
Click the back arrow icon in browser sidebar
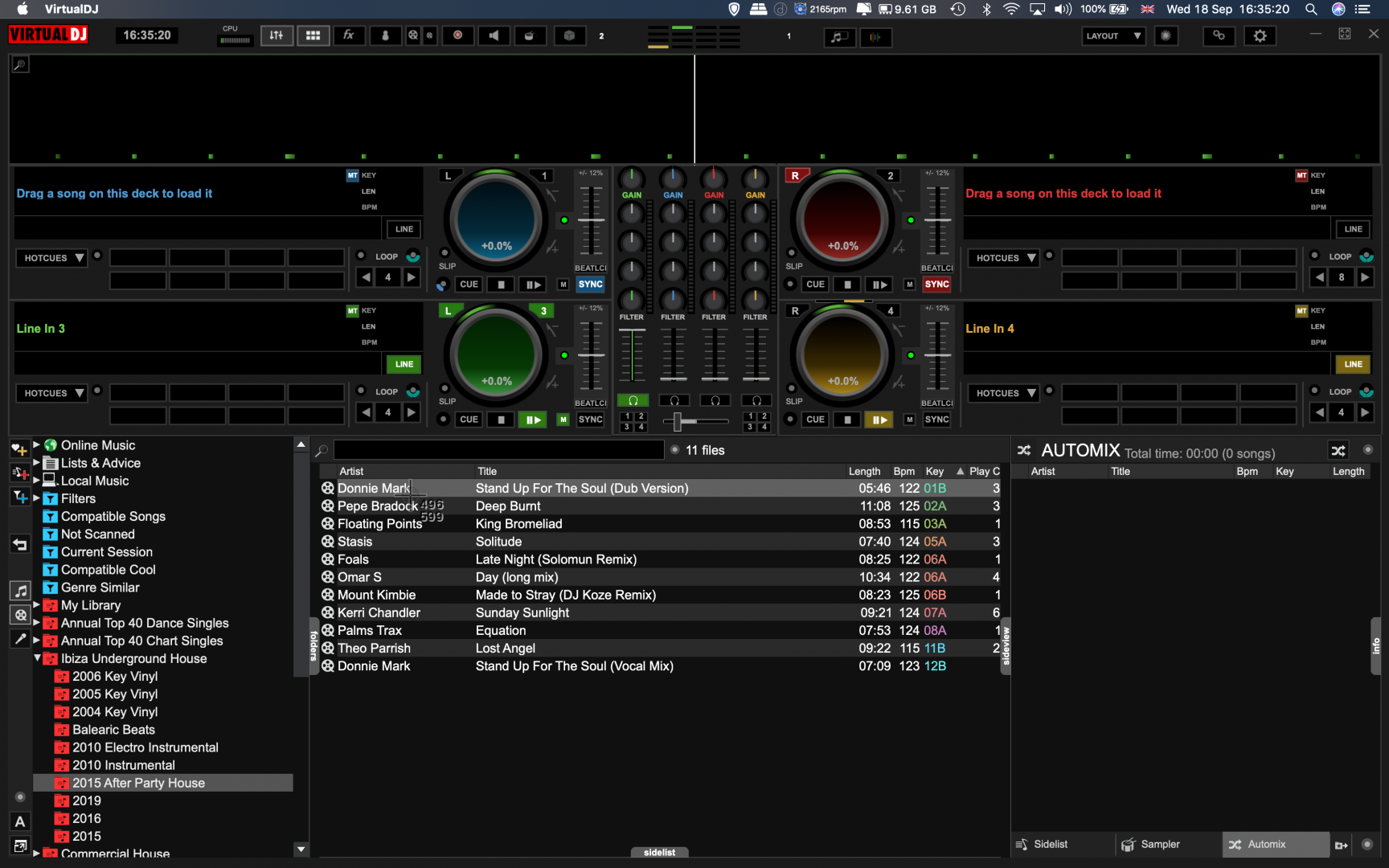[x=19, y=544]
